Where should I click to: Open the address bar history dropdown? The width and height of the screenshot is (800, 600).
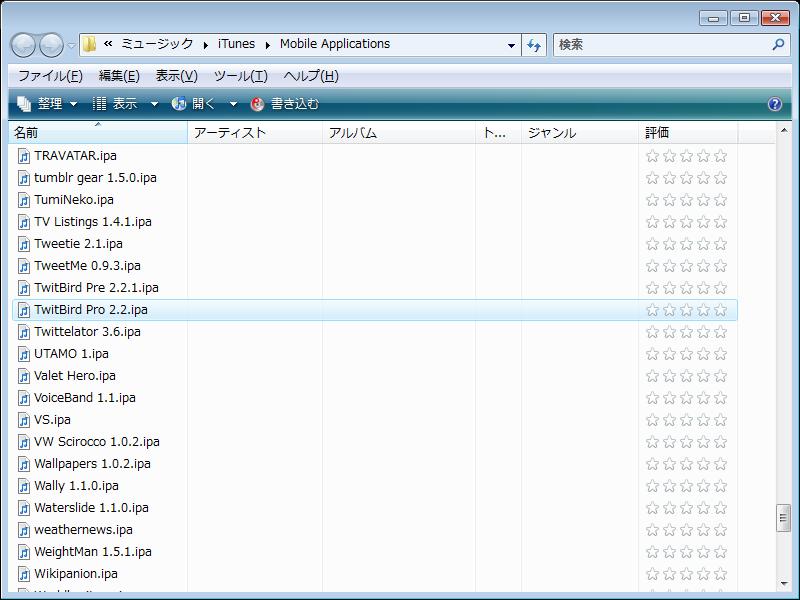tap(511, 45)
